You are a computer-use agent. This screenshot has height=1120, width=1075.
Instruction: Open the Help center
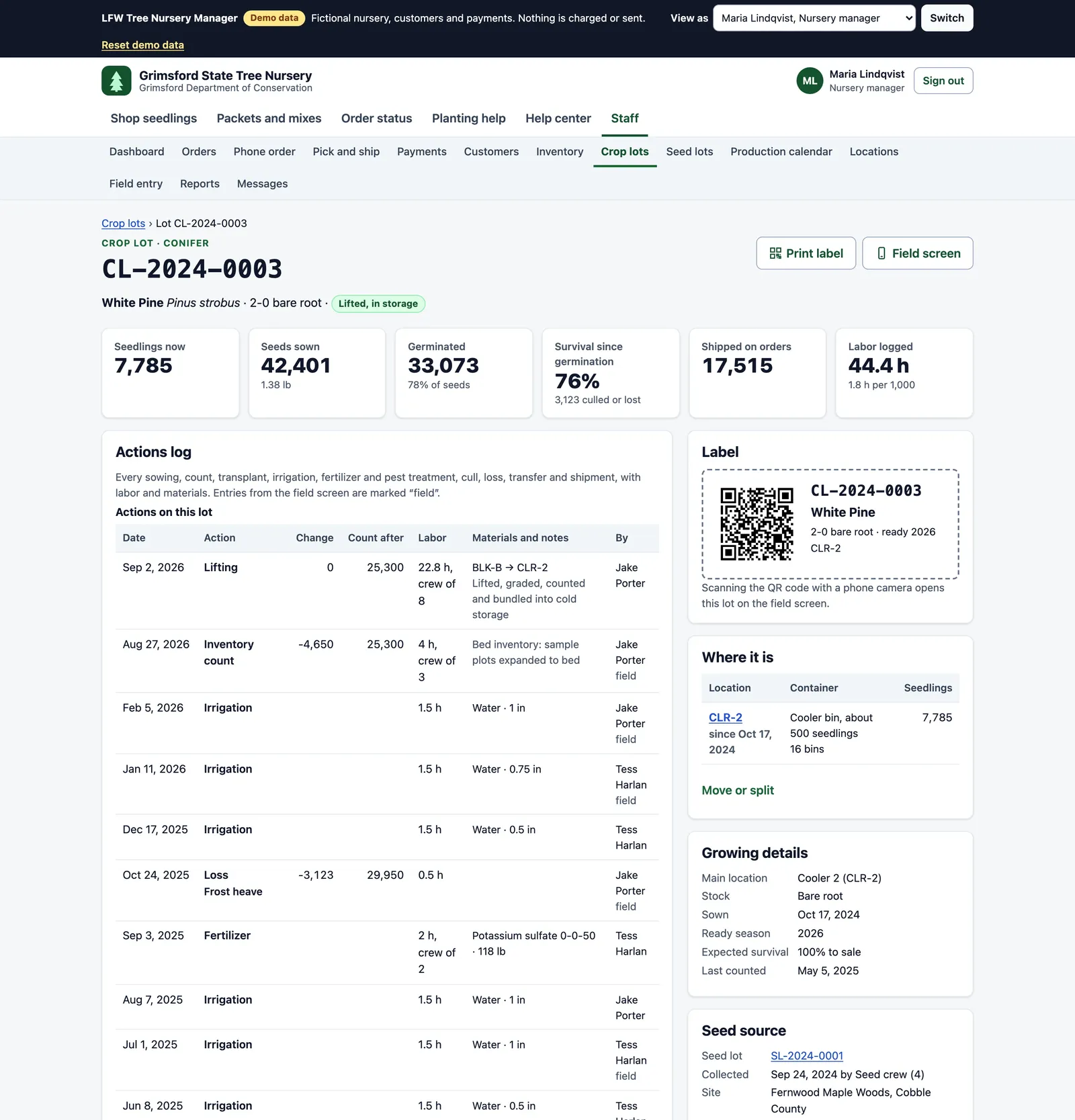click(558, 118)
